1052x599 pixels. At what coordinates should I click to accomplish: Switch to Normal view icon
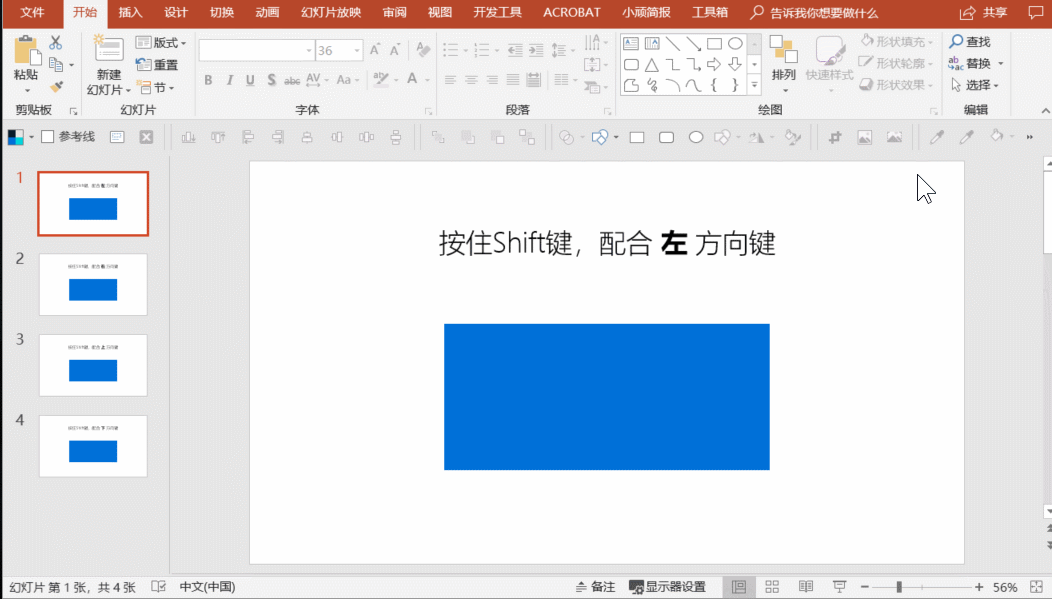click(x=739, y=587)
